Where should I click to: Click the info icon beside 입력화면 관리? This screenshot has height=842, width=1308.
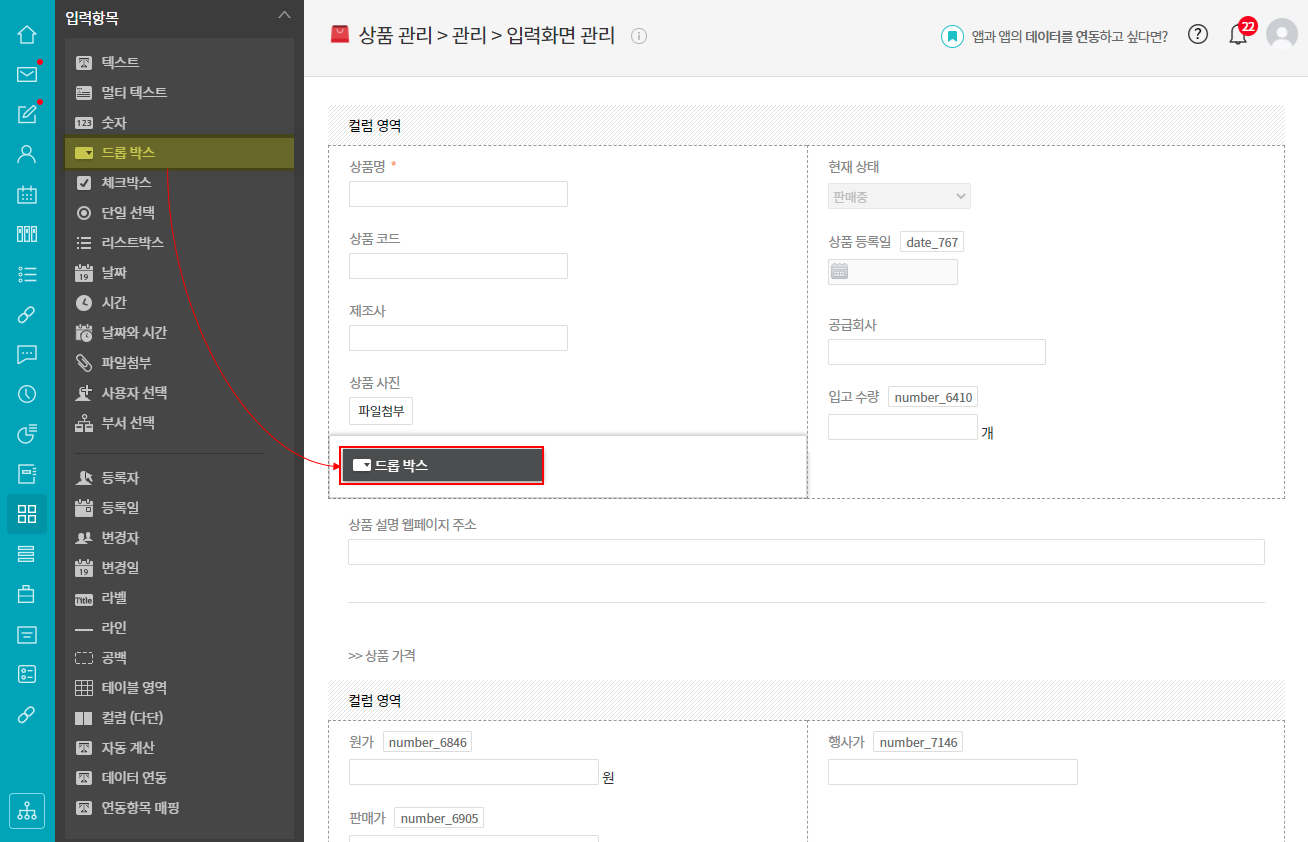(640, 36)
